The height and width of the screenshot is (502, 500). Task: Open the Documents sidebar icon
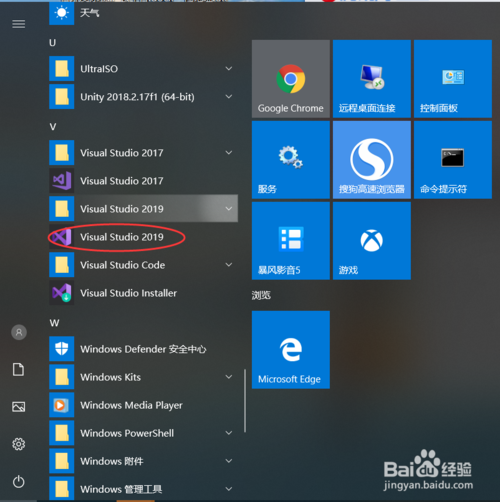18,369
